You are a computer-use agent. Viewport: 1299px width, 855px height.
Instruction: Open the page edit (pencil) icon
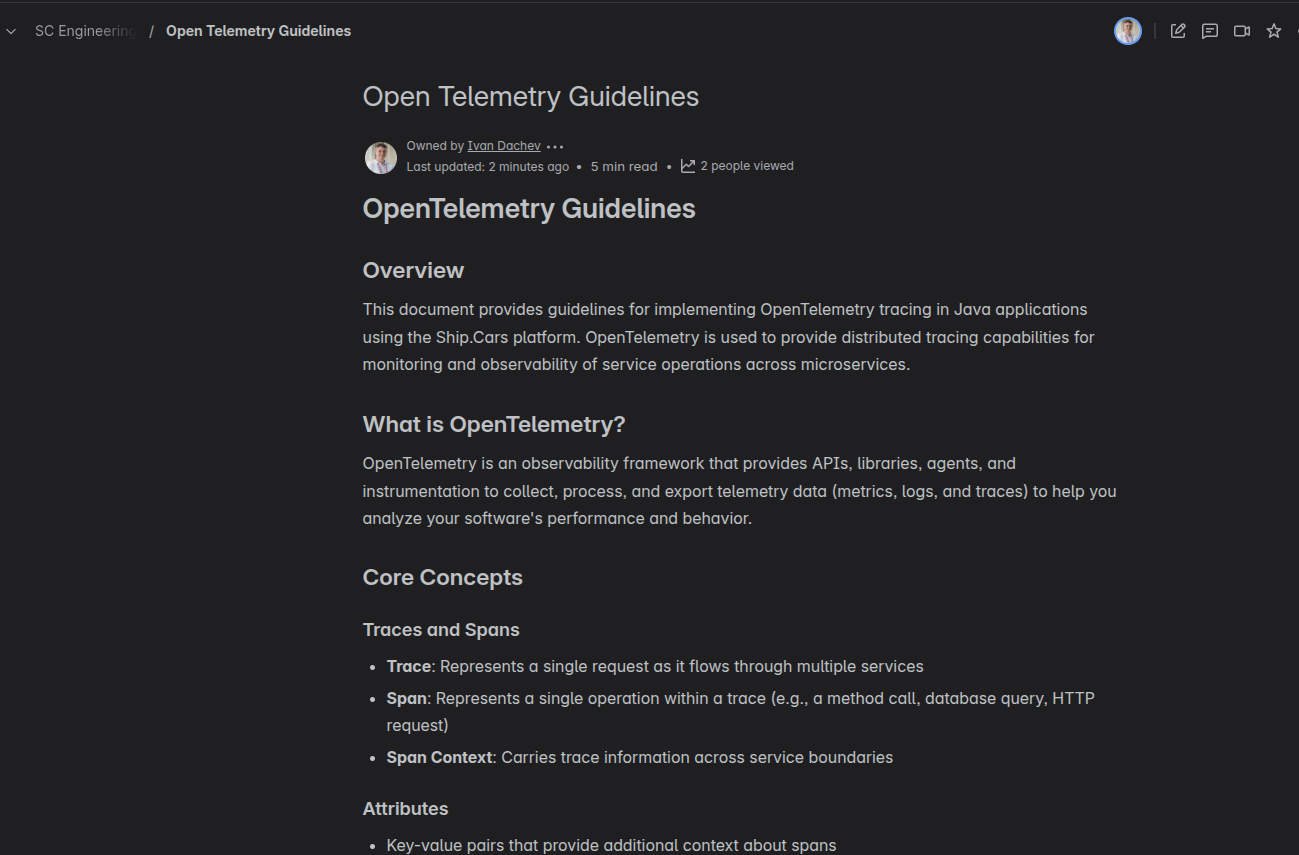click(1178, 31)
